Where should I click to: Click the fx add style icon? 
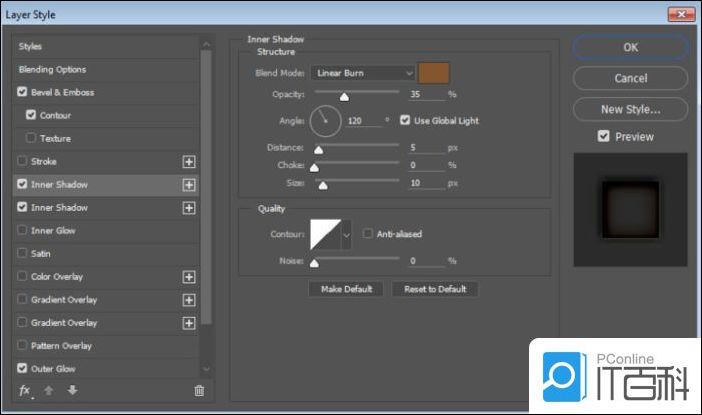[26, 391]
